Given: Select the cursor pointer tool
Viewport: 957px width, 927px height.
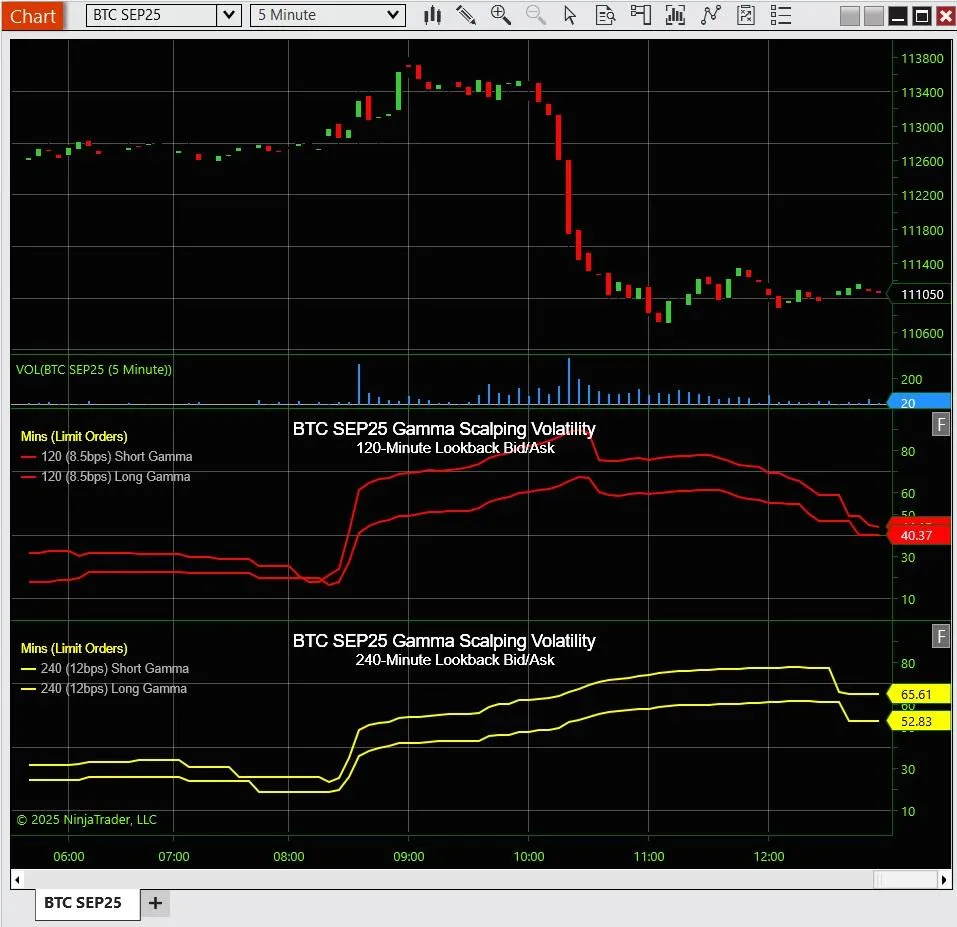Looking at the screenshot, I should (569, 15).
